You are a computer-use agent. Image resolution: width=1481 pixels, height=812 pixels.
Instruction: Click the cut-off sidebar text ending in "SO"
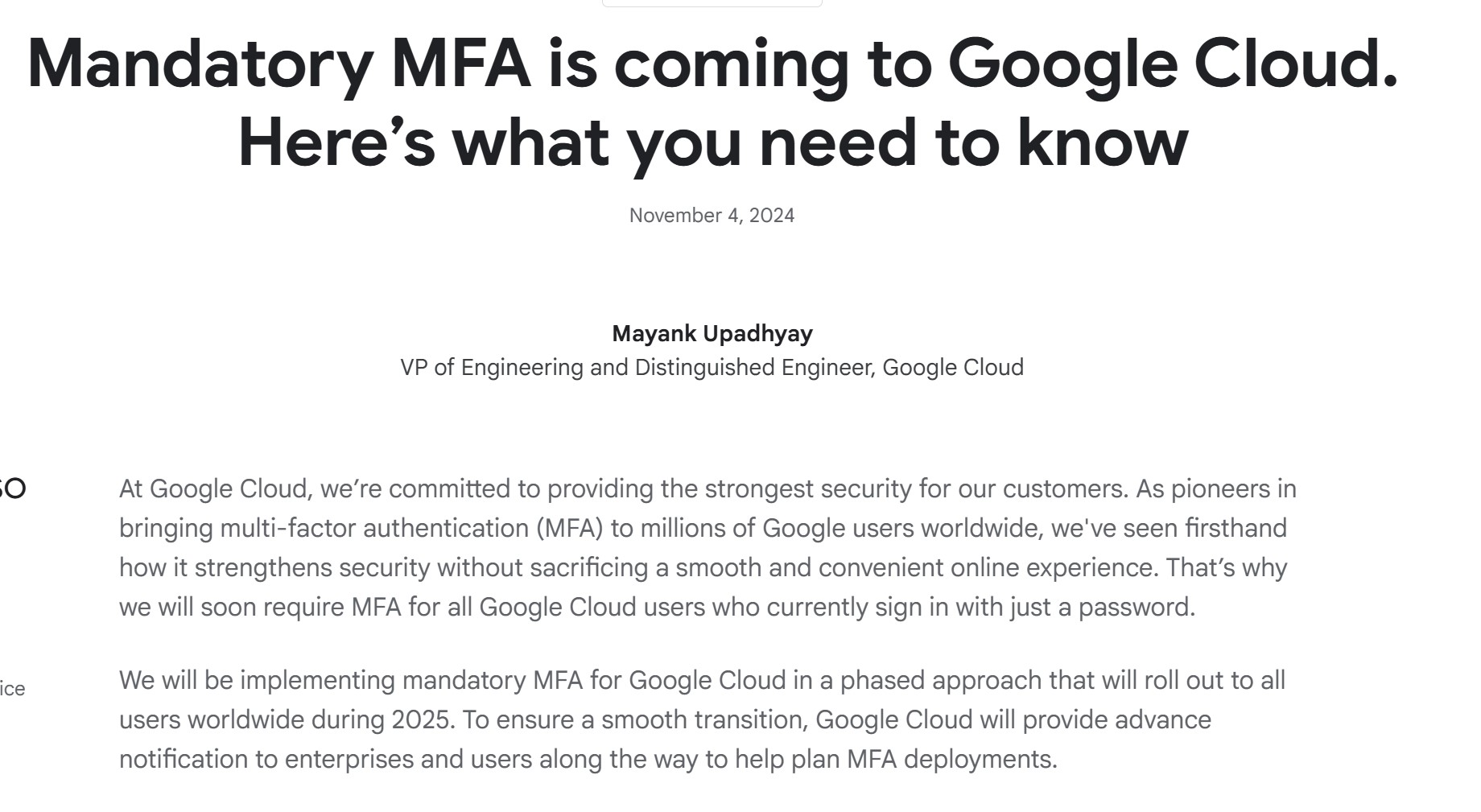[x=13, y=488]
